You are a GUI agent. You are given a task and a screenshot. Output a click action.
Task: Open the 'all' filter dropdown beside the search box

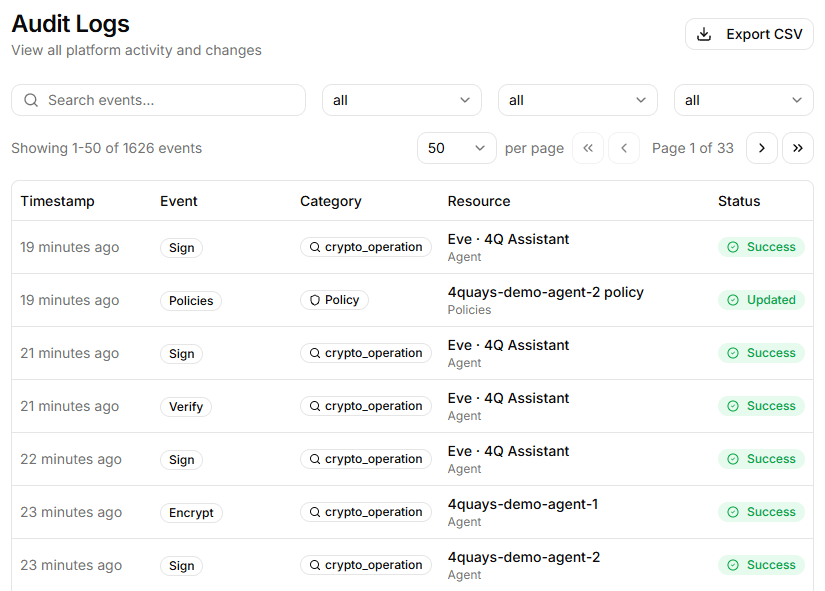point(401,100)
